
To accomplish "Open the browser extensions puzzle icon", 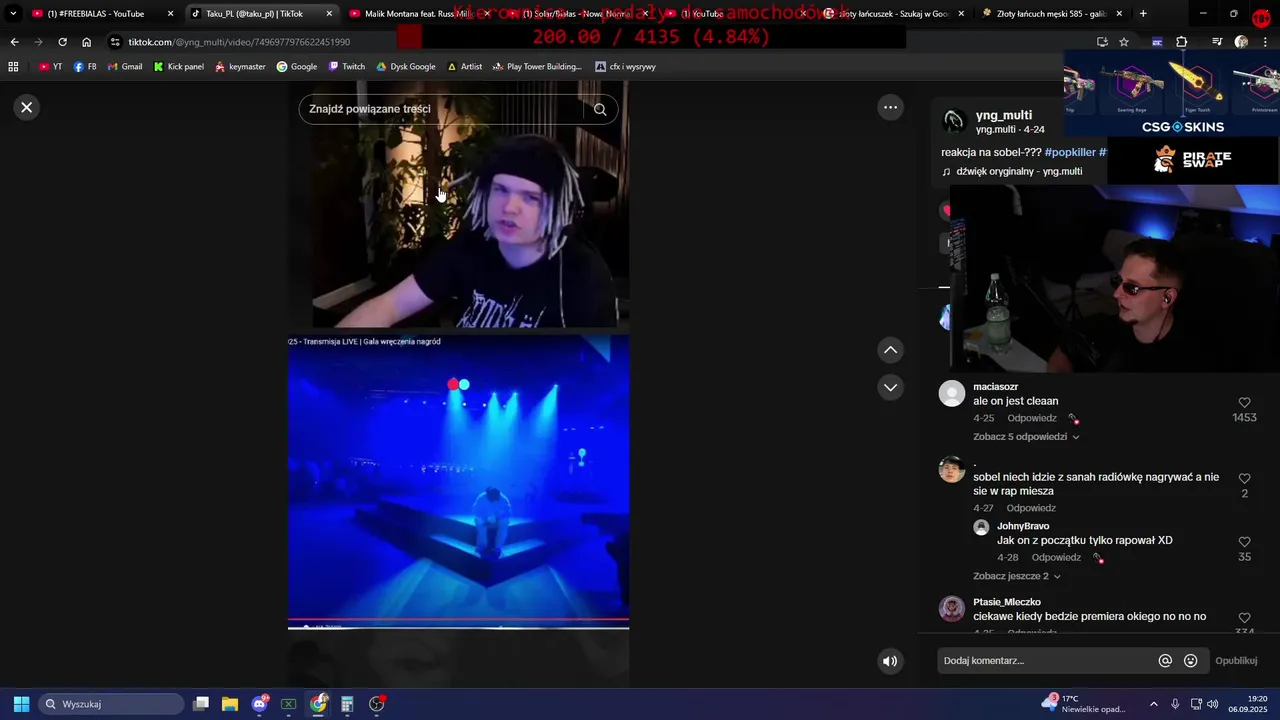I will coord(1181,42).
